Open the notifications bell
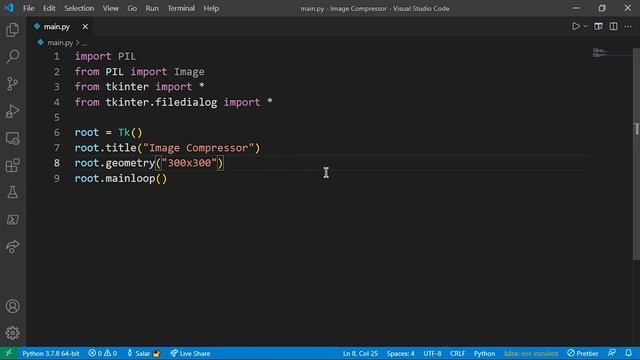This screenshot has width=640, height=360. [x=629, y=353]
